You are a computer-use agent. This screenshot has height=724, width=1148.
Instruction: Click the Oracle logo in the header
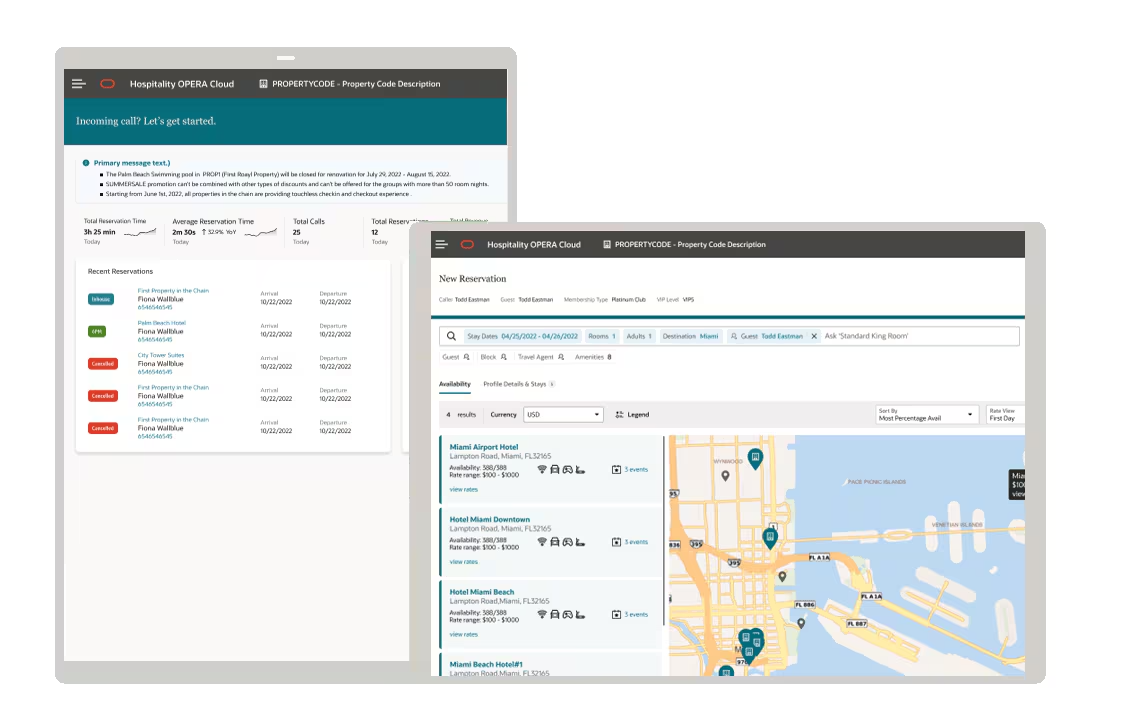pyautogui.click(x=466, y=244)
